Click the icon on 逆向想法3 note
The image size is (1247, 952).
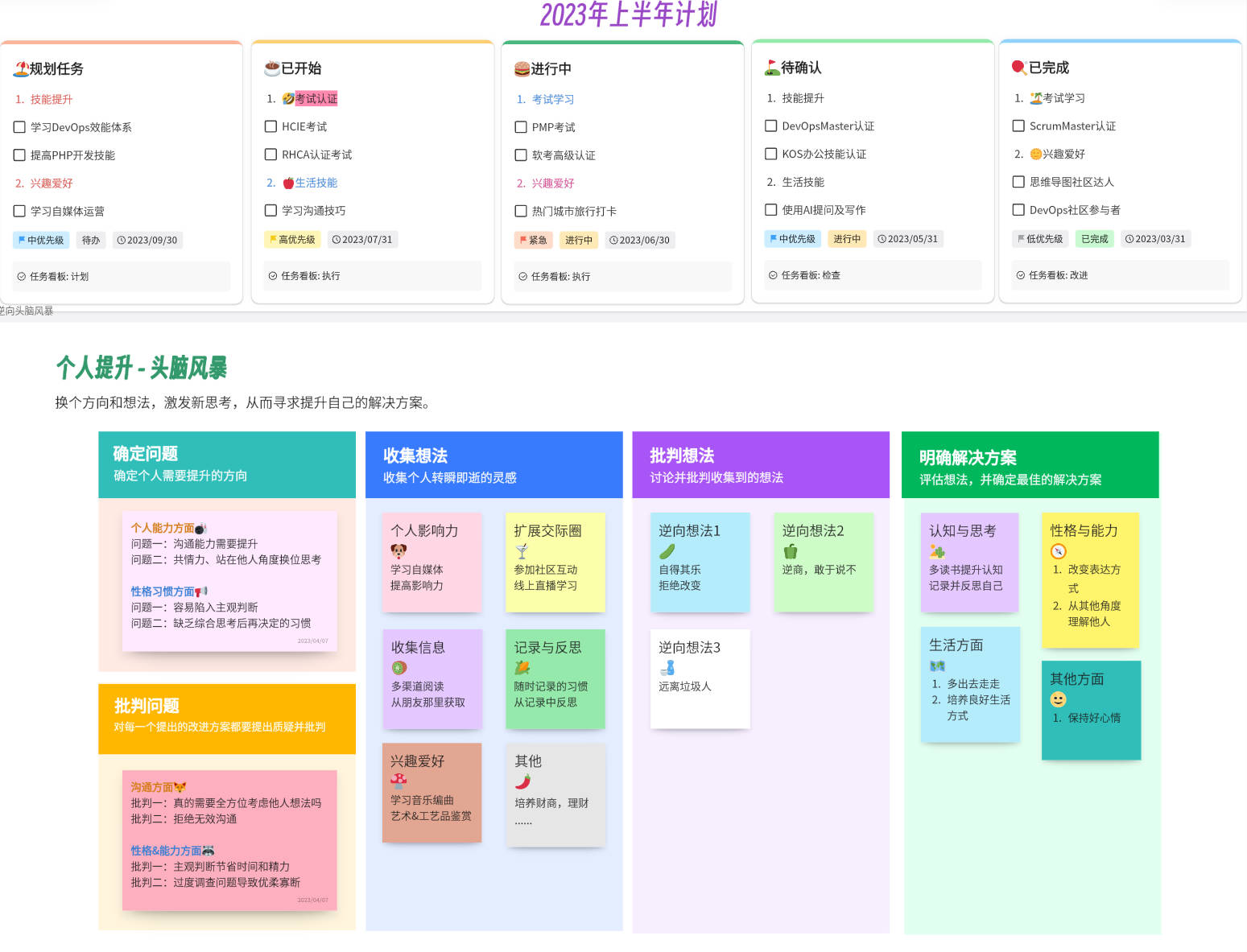tap(667, 668)
